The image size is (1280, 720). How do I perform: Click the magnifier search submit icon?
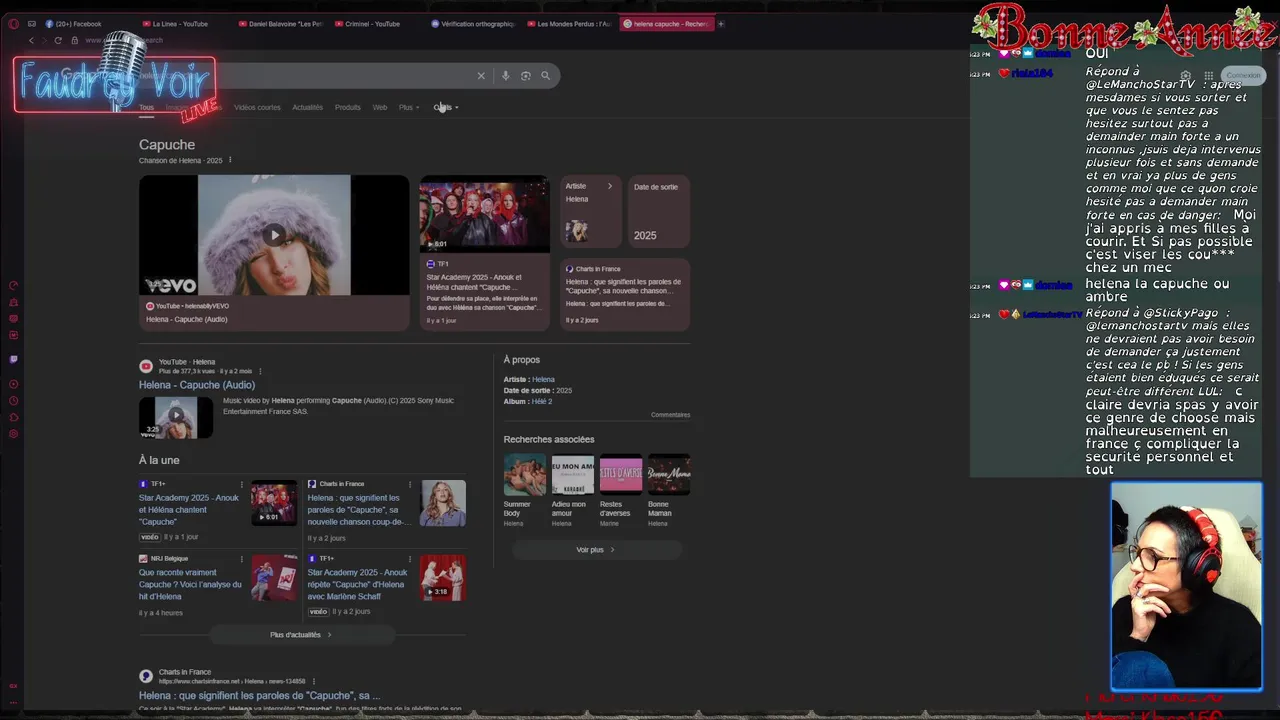545,75
